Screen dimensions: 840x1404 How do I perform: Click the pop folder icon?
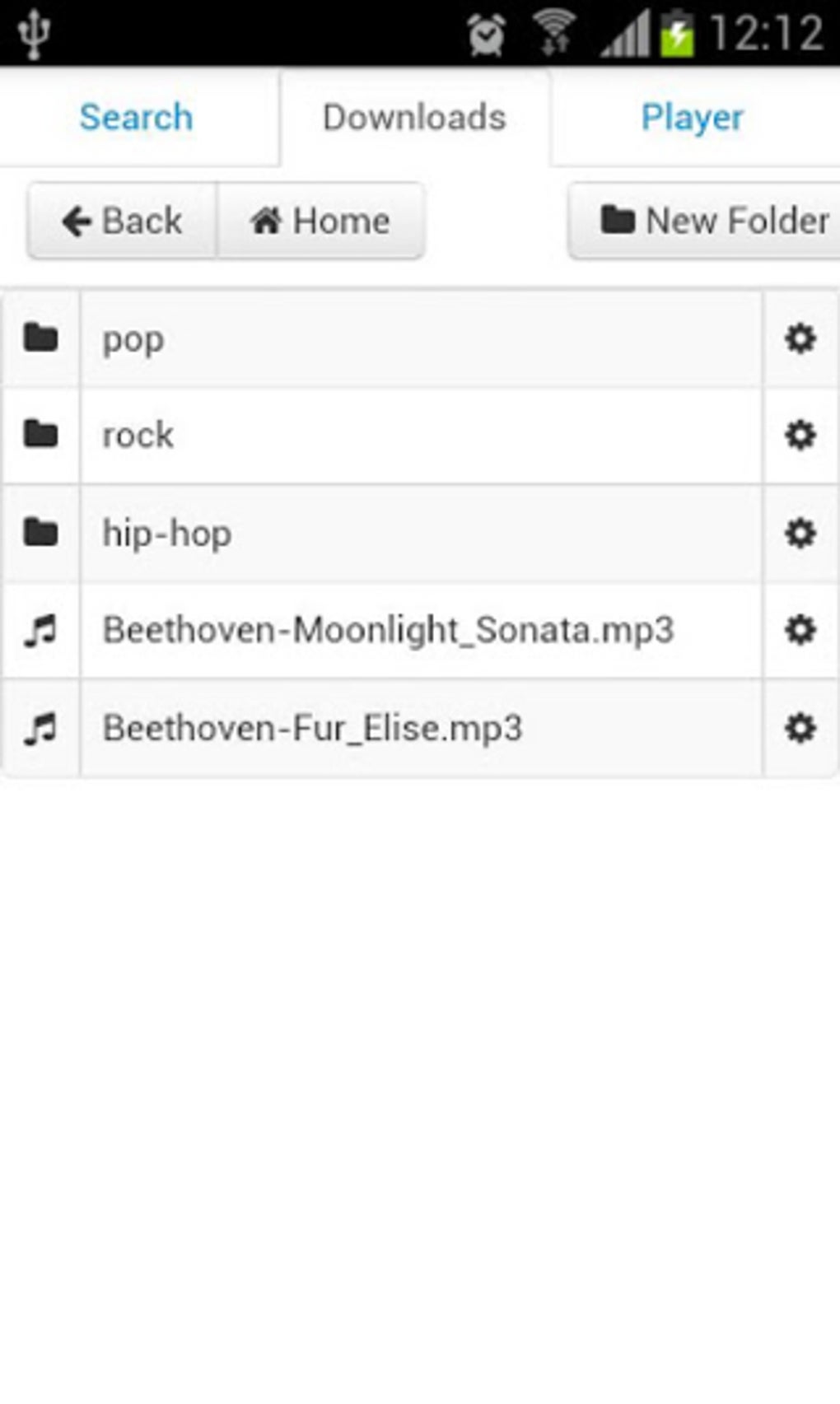(40, 338)
